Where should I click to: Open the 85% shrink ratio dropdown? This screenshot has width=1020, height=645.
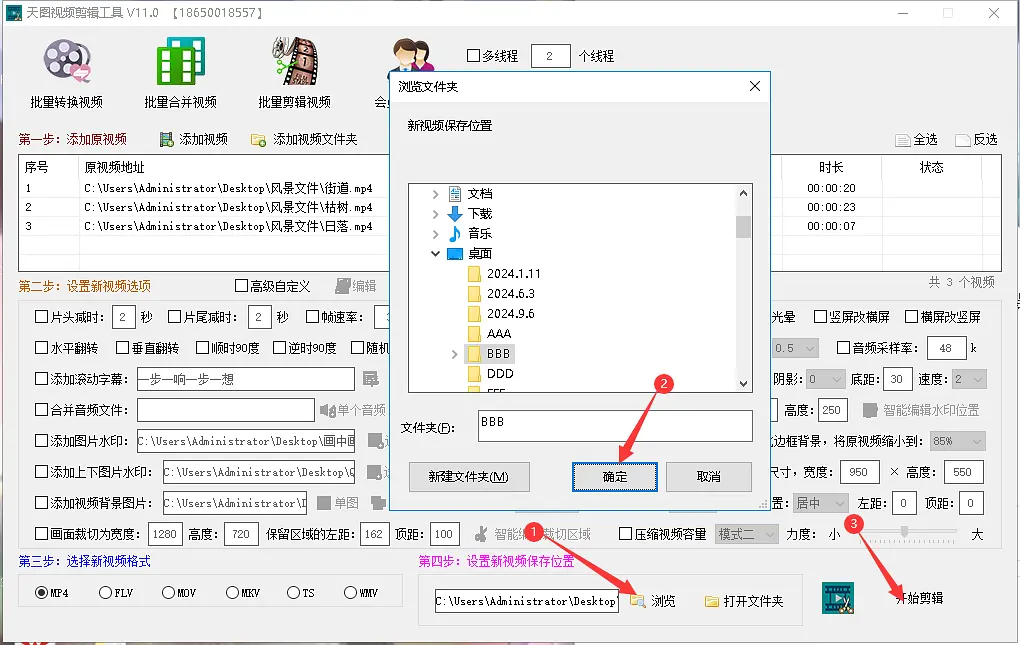(958, 441)
